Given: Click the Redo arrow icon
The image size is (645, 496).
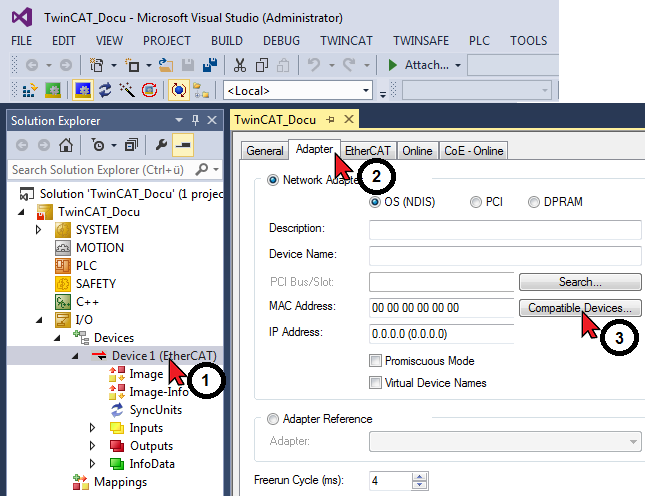Looking at the screenshot, I should 349,65.
